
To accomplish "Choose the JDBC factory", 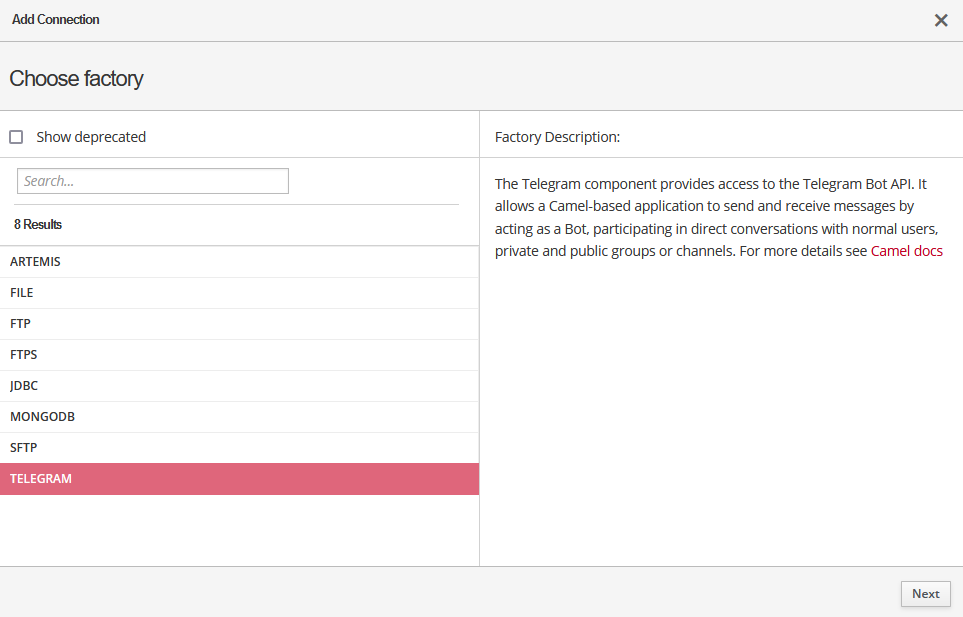I will click(239, 386).
